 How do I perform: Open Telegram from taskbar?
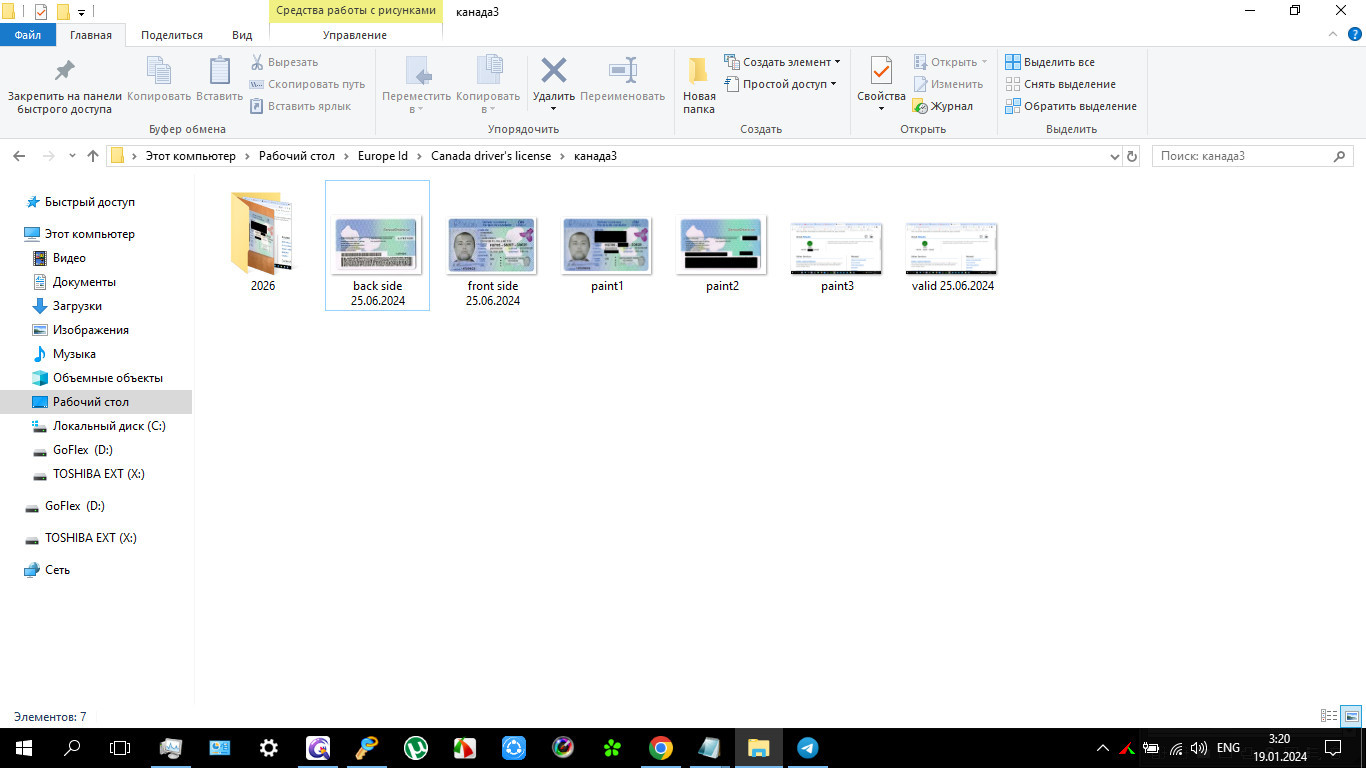pos(807,748)
